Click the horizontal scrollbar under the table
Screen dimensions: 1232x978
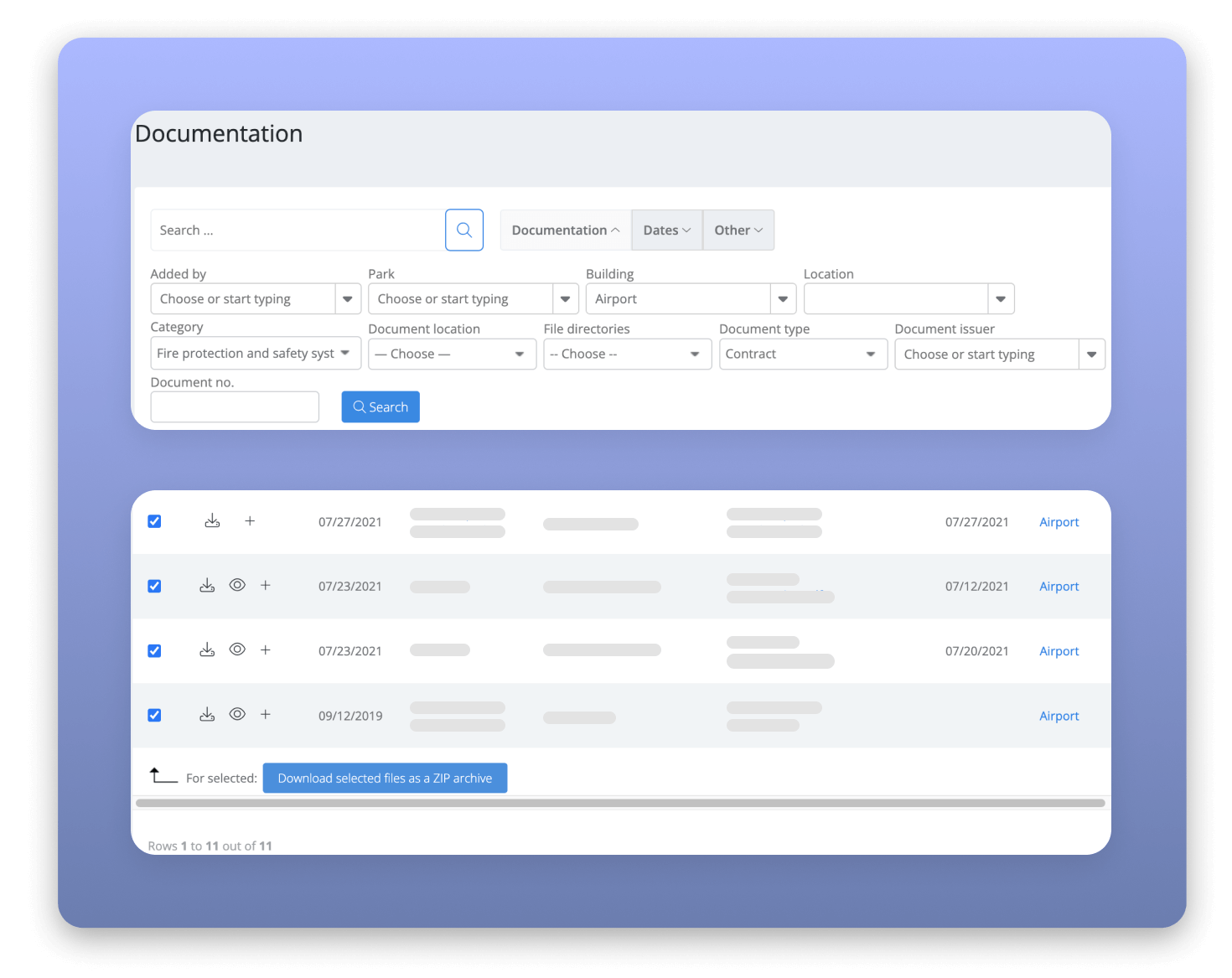[x=620, y=803]
